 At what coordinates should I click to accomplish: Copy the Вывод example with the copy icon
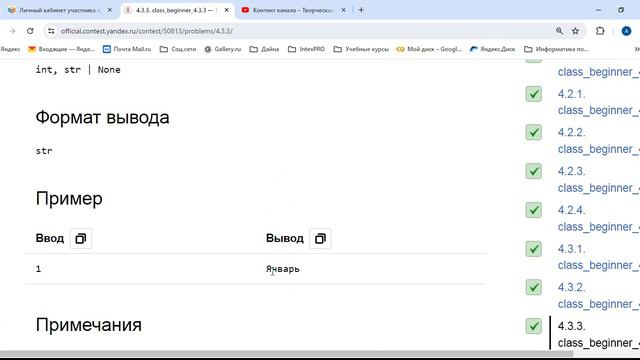tap(320, 238)
